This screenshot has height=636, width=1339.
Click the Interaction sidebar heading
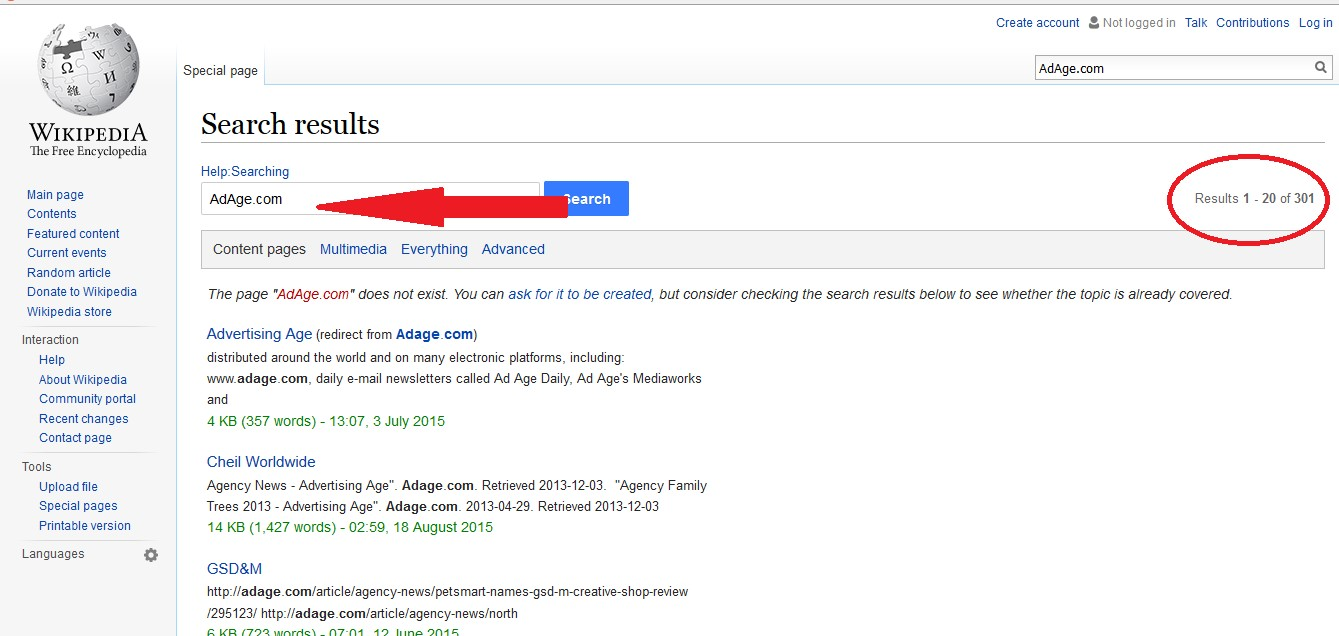[x=50, y=340]
